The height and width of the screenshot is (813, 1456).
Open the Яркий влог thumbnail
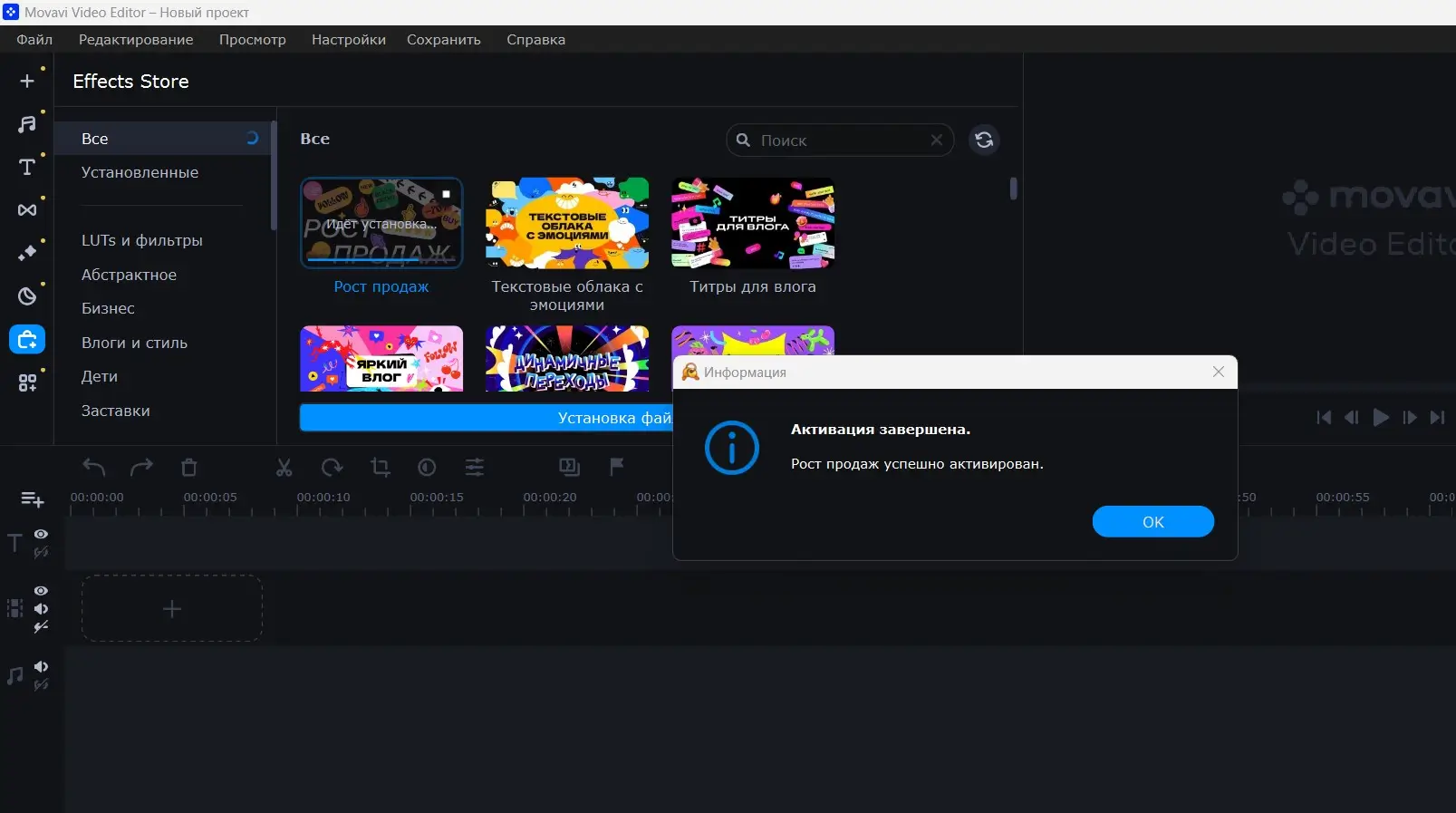coord(381,359)
